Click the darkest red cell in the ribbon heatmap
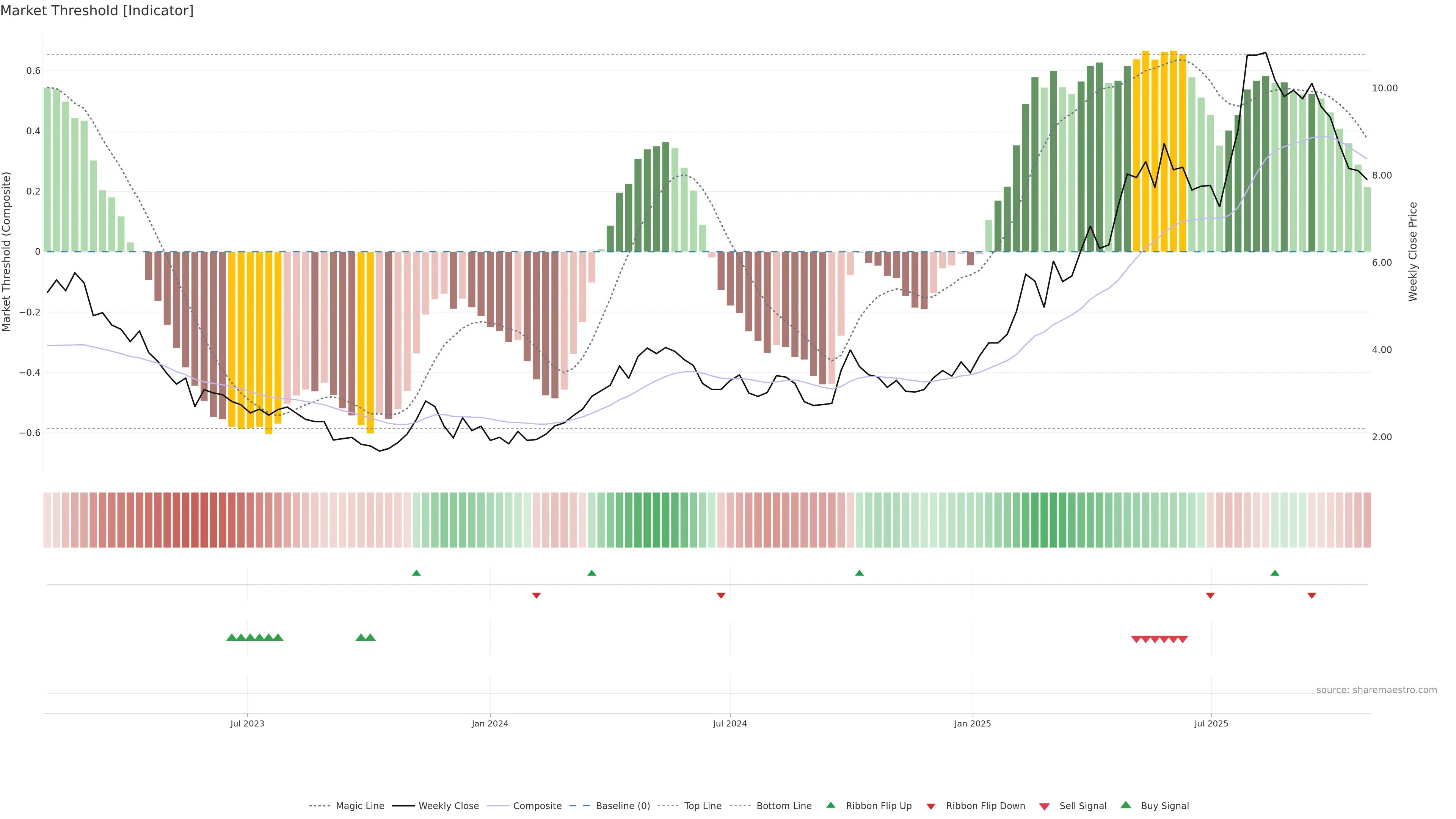 (x=195, y=520)
